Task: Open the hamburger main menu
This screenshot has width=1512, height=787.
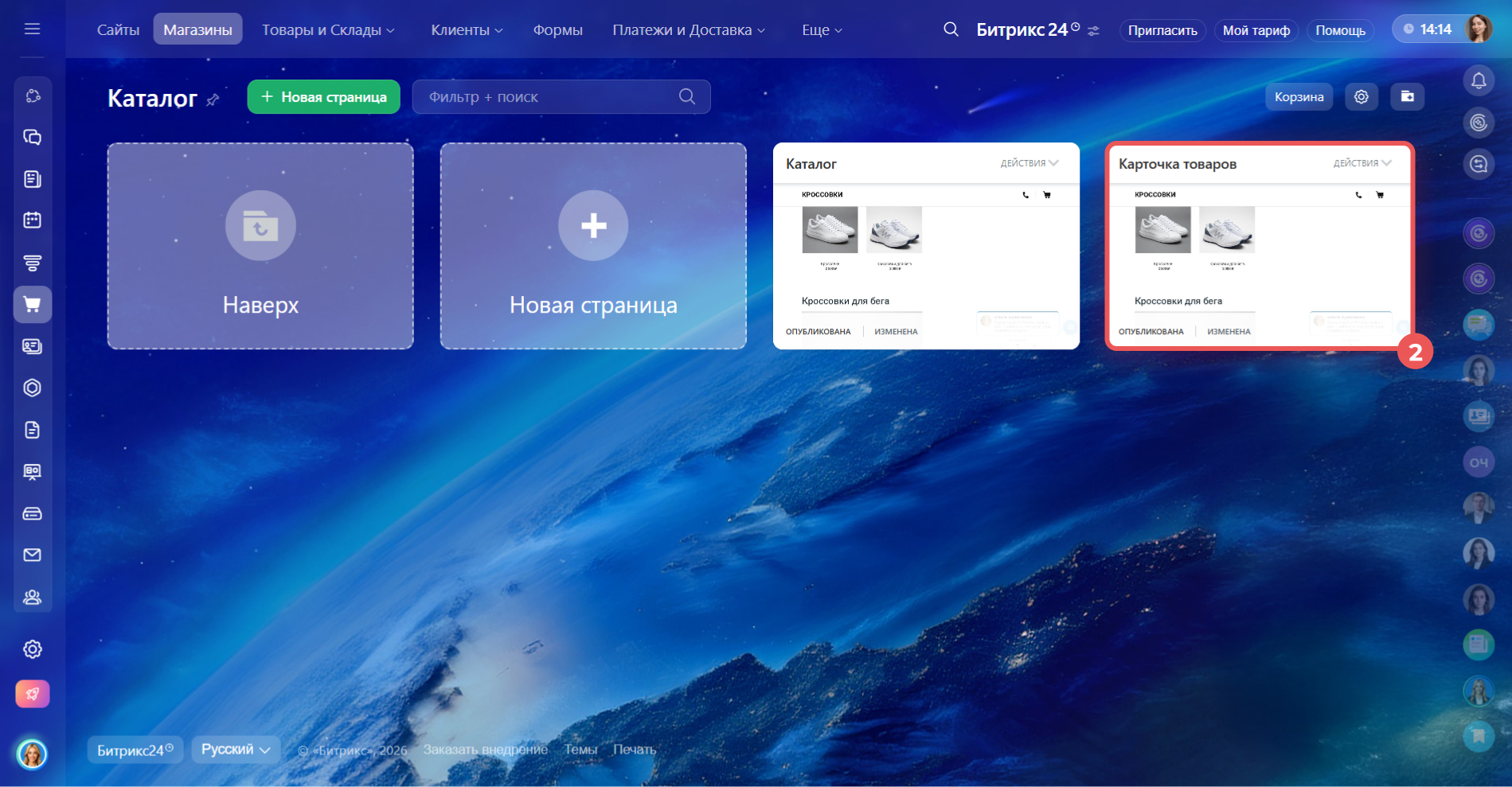Action: [32, 29]
